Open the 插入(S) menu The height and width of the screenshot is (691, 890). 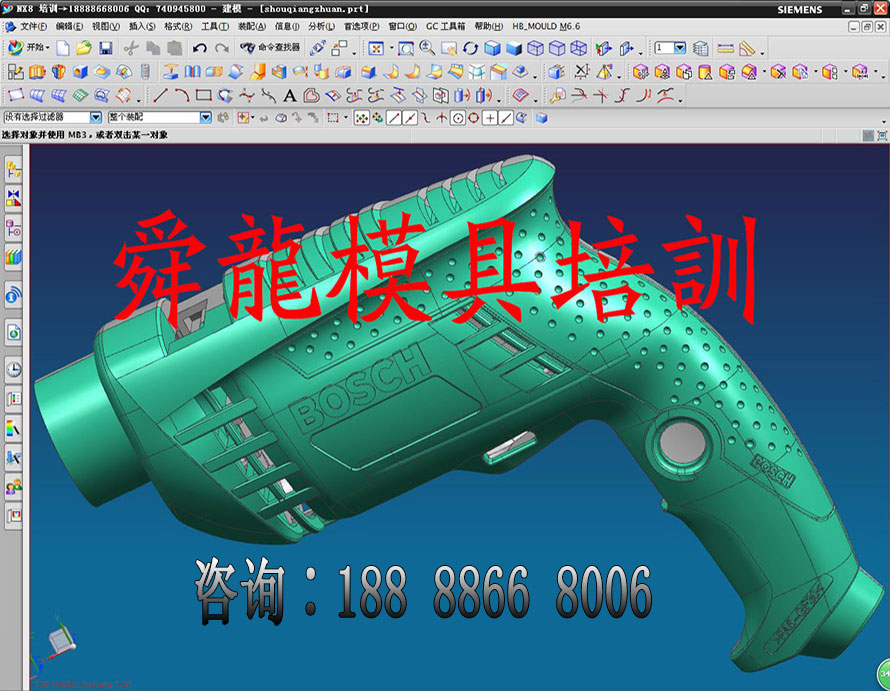(x=142, y=26)
